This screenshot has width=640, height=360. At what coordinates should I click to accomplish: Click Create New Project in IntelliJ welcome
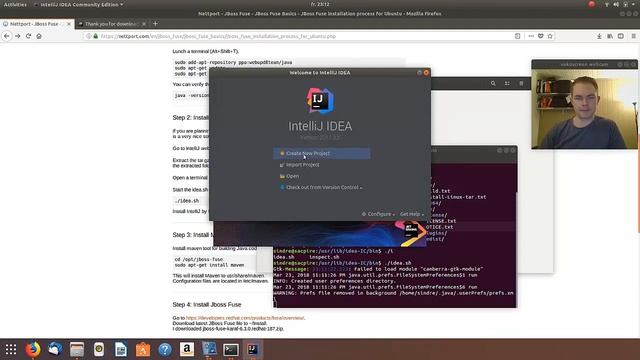tap(322, 153)
